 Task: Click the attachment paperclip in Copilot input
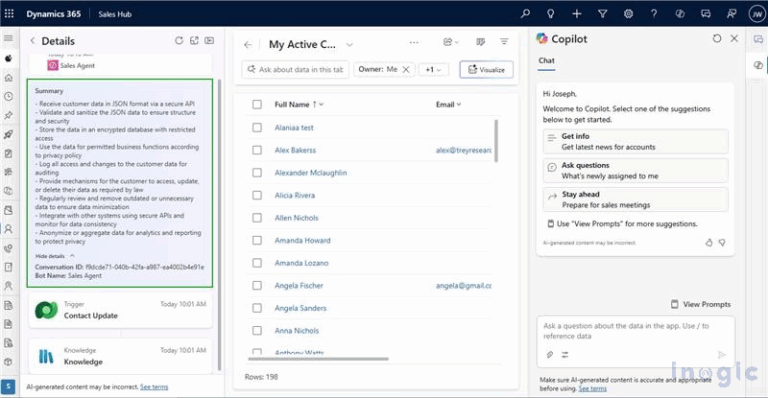coord(550,354)
